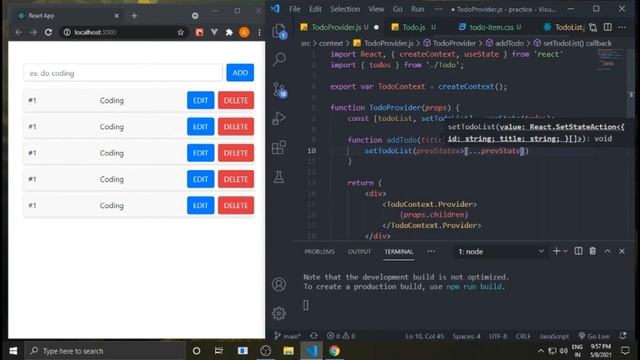This screenshot has width=640, height=360.
Task: Split the editor to the right
Action: tap(608, 27)
